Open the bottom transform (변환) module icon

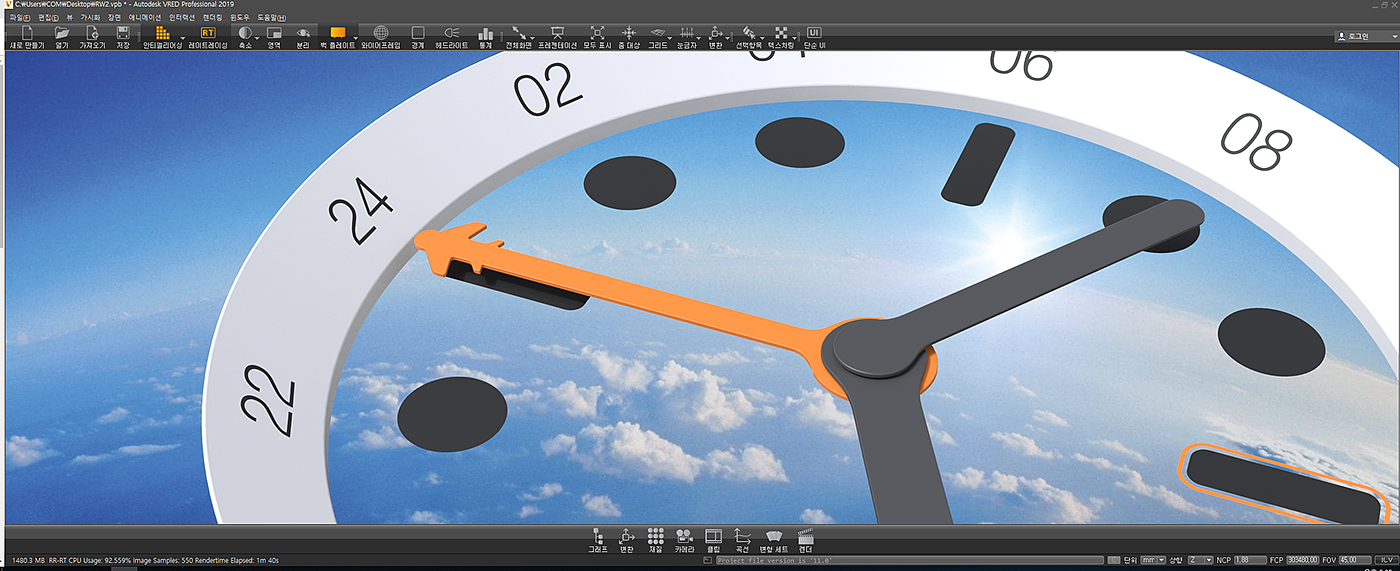pos(627,537)
